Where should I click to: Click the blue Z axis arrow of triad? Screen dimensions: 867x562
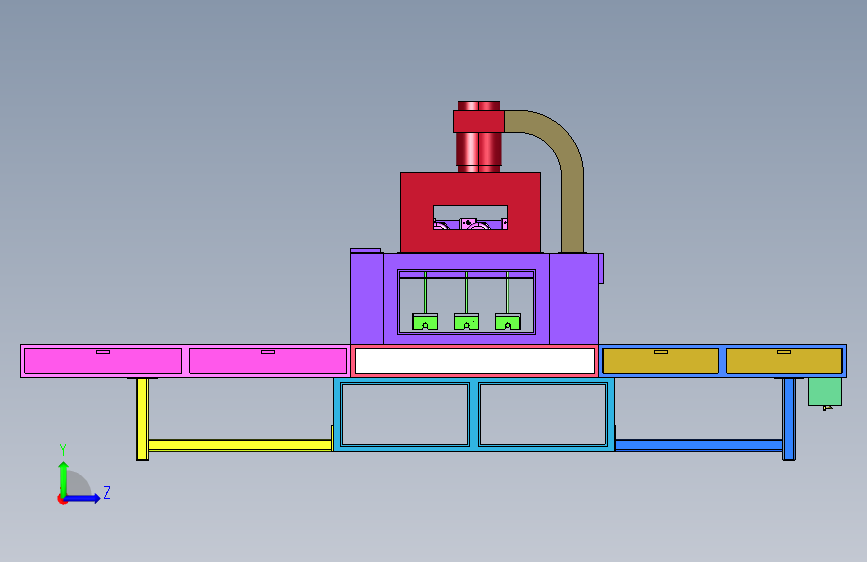pos(83,498)
